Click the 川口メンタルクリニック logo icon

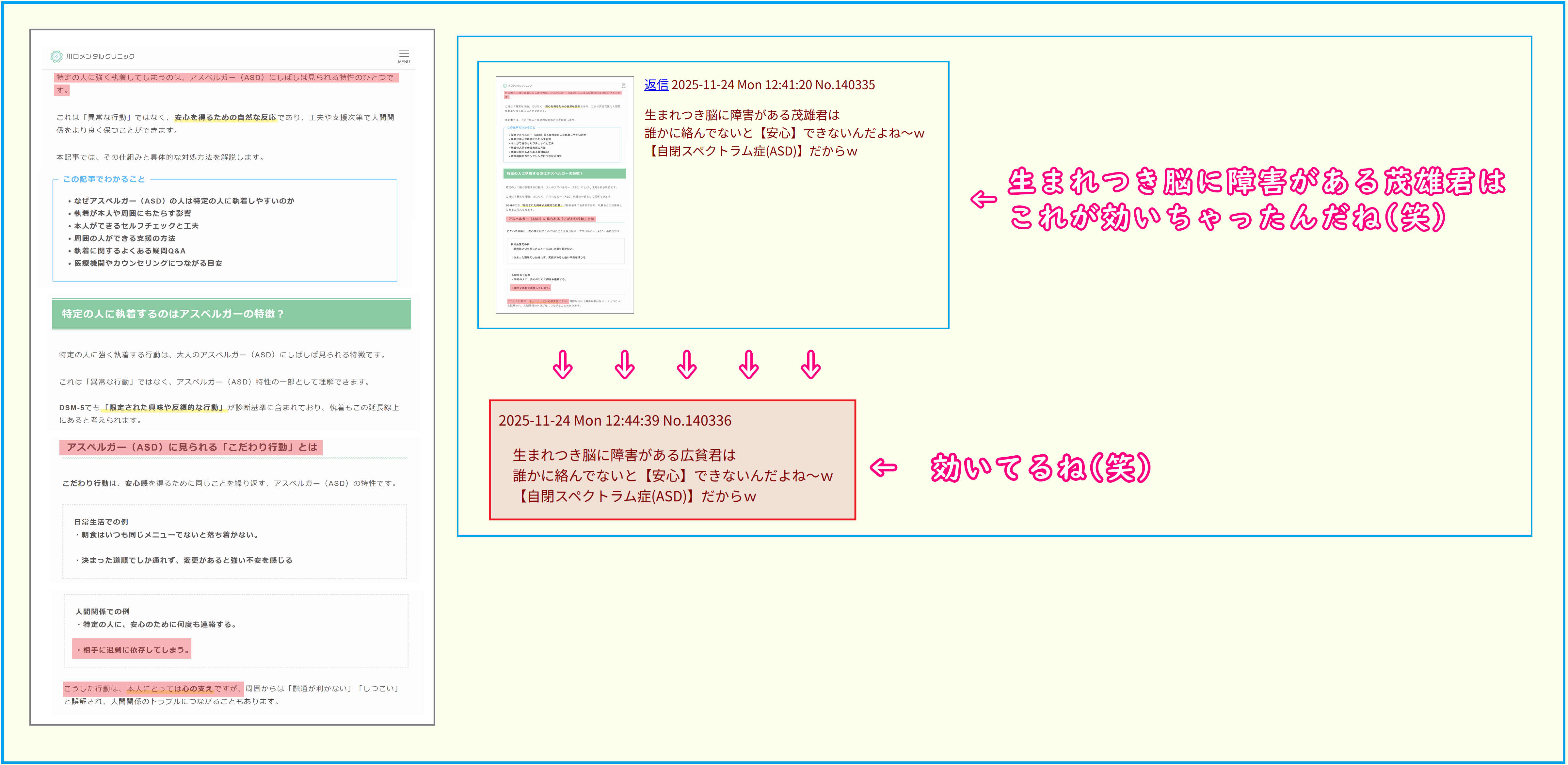pos(56,56)
